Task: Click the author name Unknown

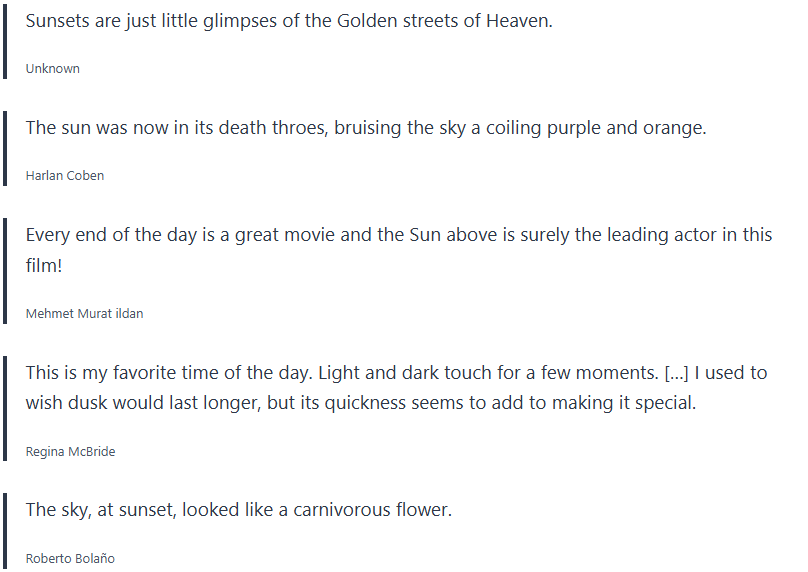Action: click(53, 69)
